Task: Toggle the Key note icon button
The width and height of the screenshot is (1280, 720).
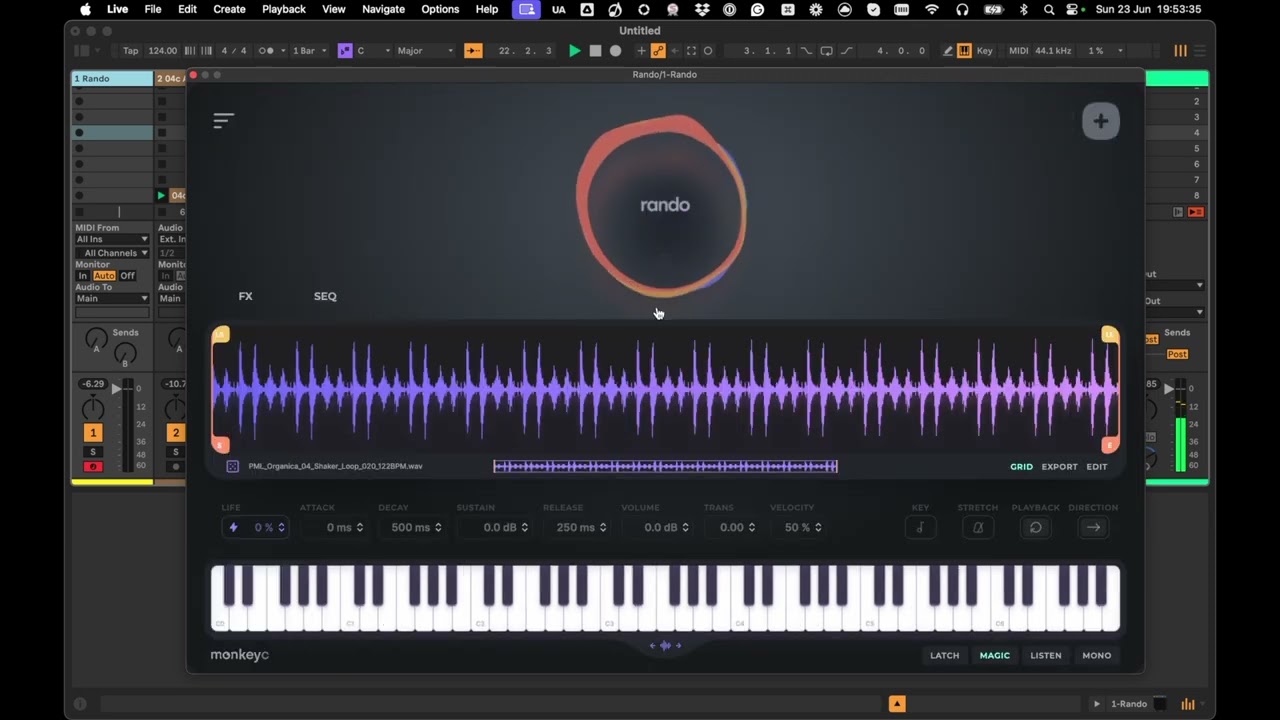Action: pyautogui.click(x=920, y=527)
